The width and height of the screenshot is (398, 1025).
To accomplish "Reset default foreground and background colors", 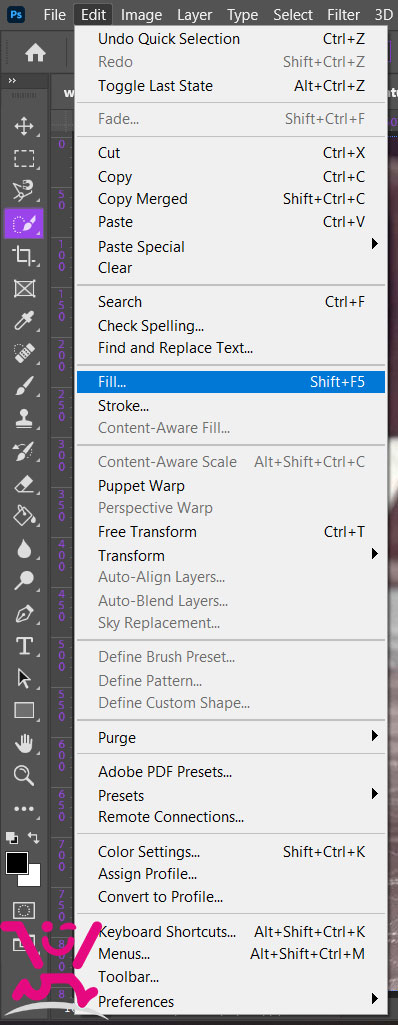I will pyautogui.click(x=11, y=838).
